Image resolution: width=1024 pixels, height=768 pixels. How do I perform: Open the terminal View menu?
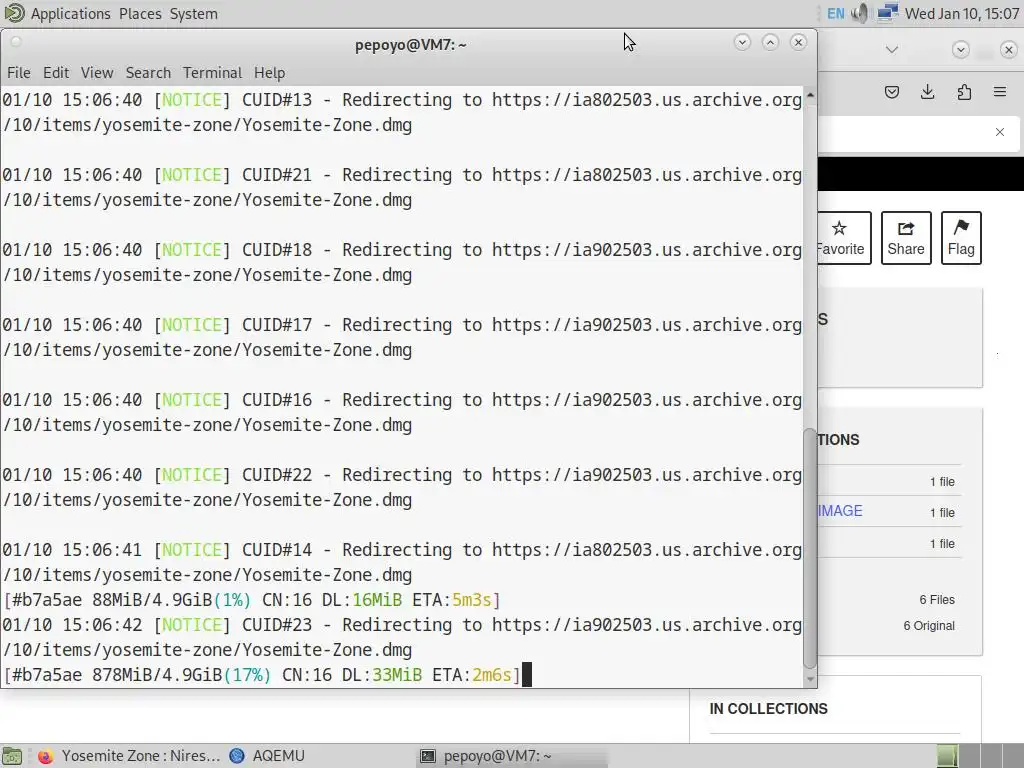point(97,72)
